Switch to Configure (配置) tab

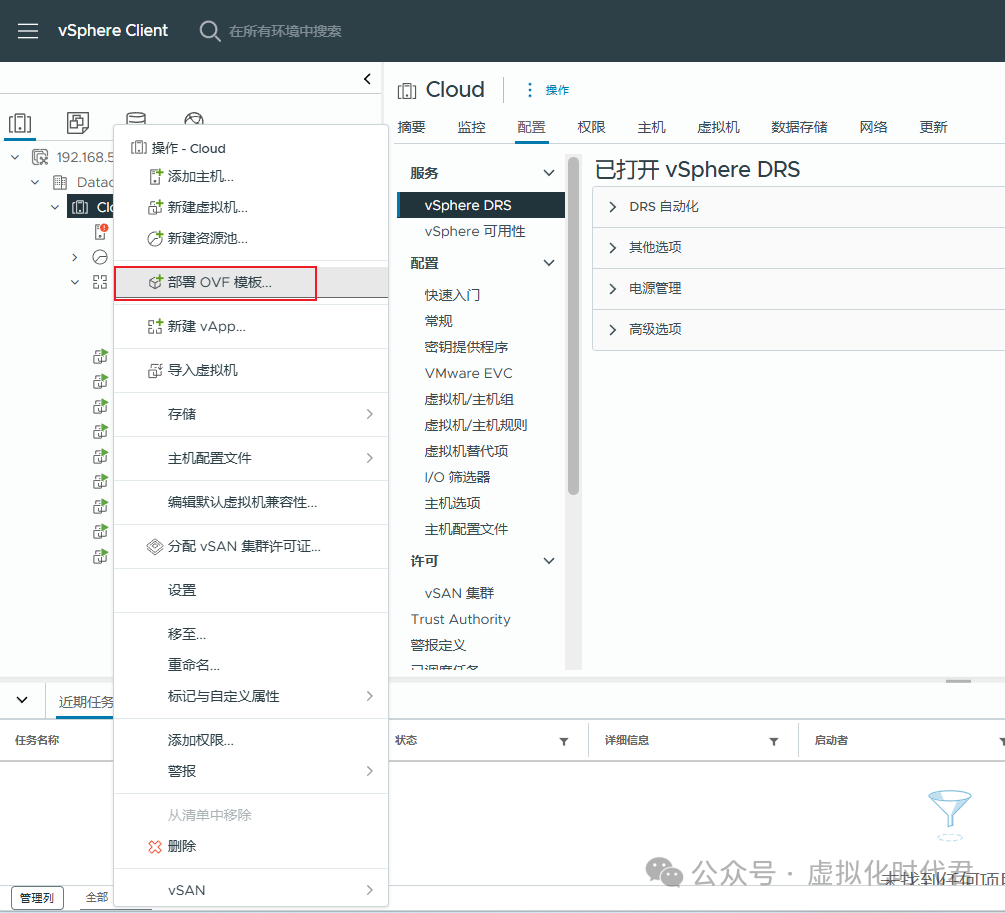click(x=531, y=127)
